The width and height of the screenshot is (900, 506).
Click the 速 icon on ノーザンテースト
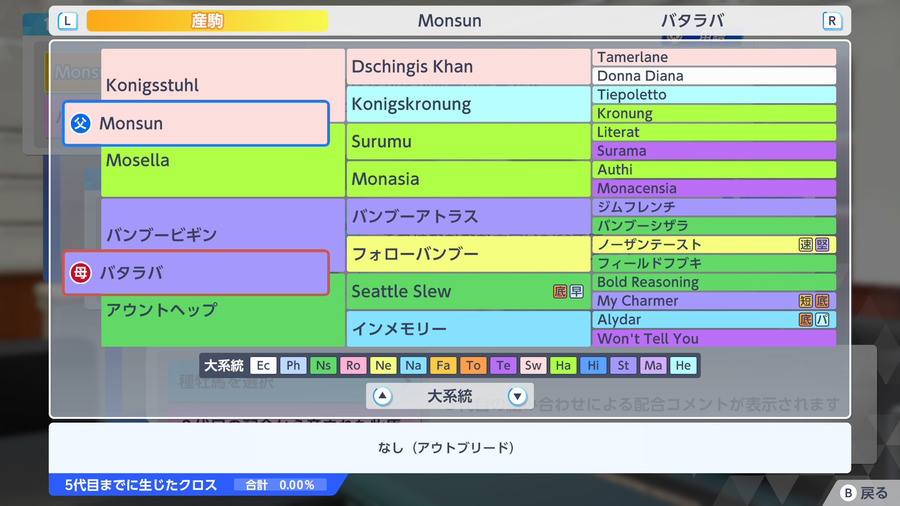point(805,245)
